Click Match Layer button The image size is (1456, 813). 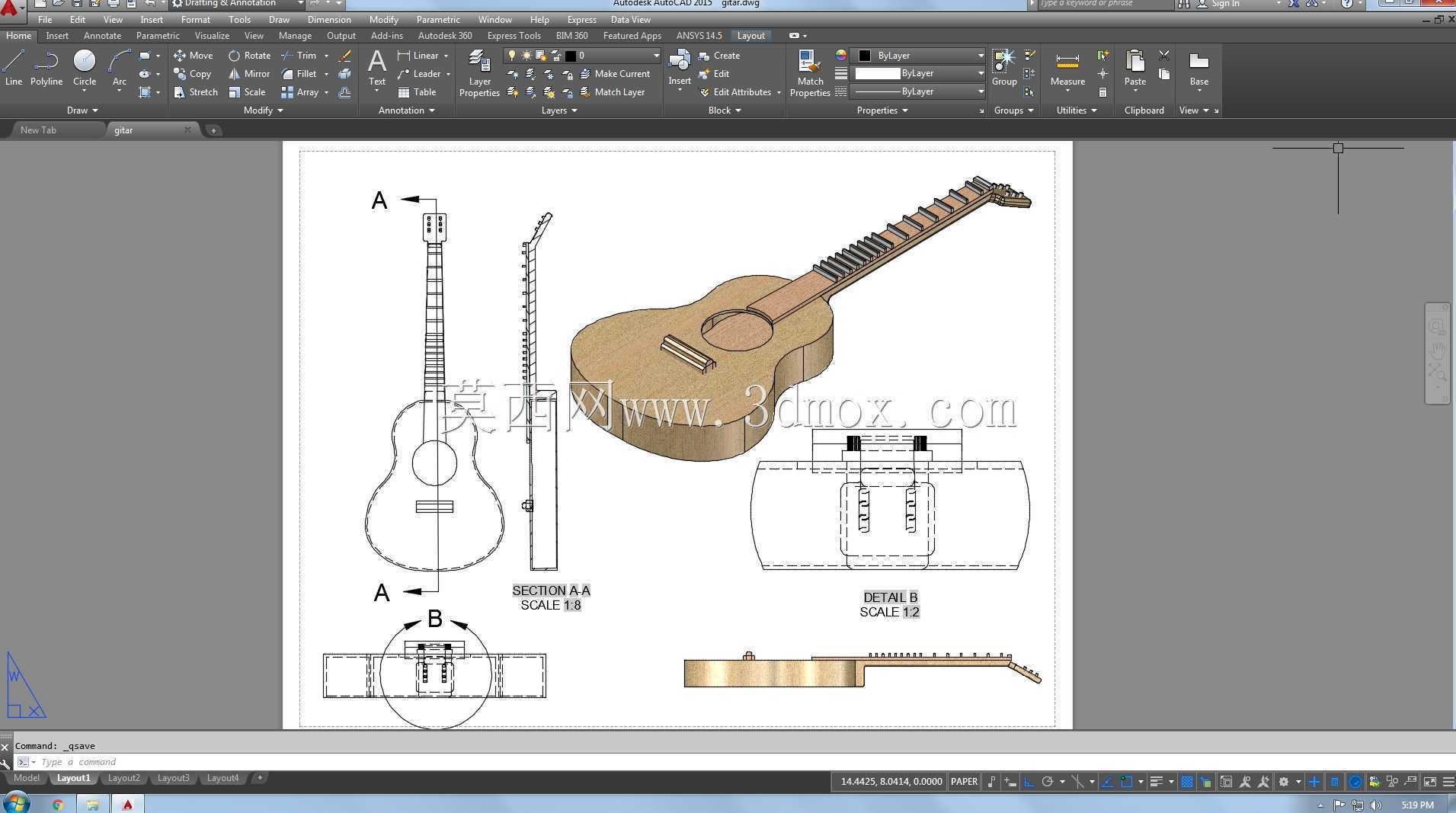tap(613, 92)
